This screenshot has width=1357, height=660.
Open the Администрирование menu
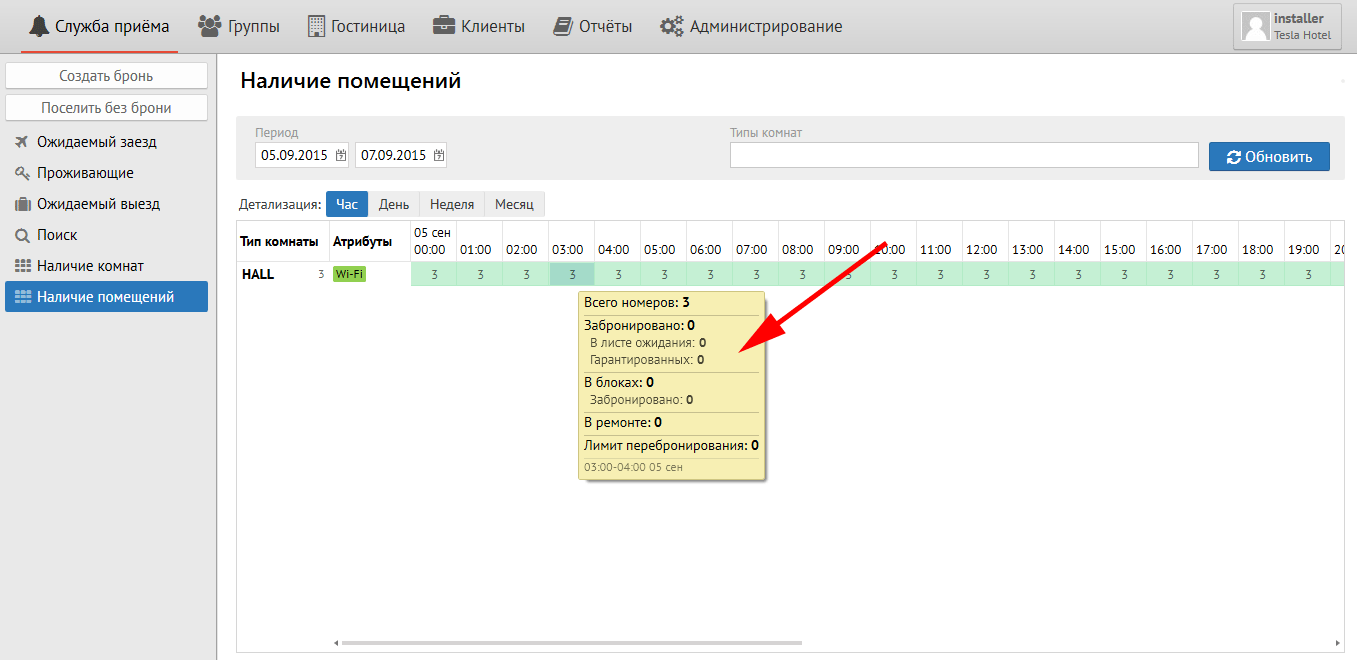pos(751,26)
